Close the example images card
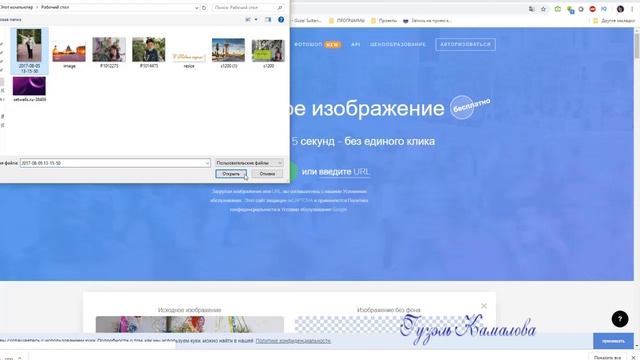 pos(484,306)
